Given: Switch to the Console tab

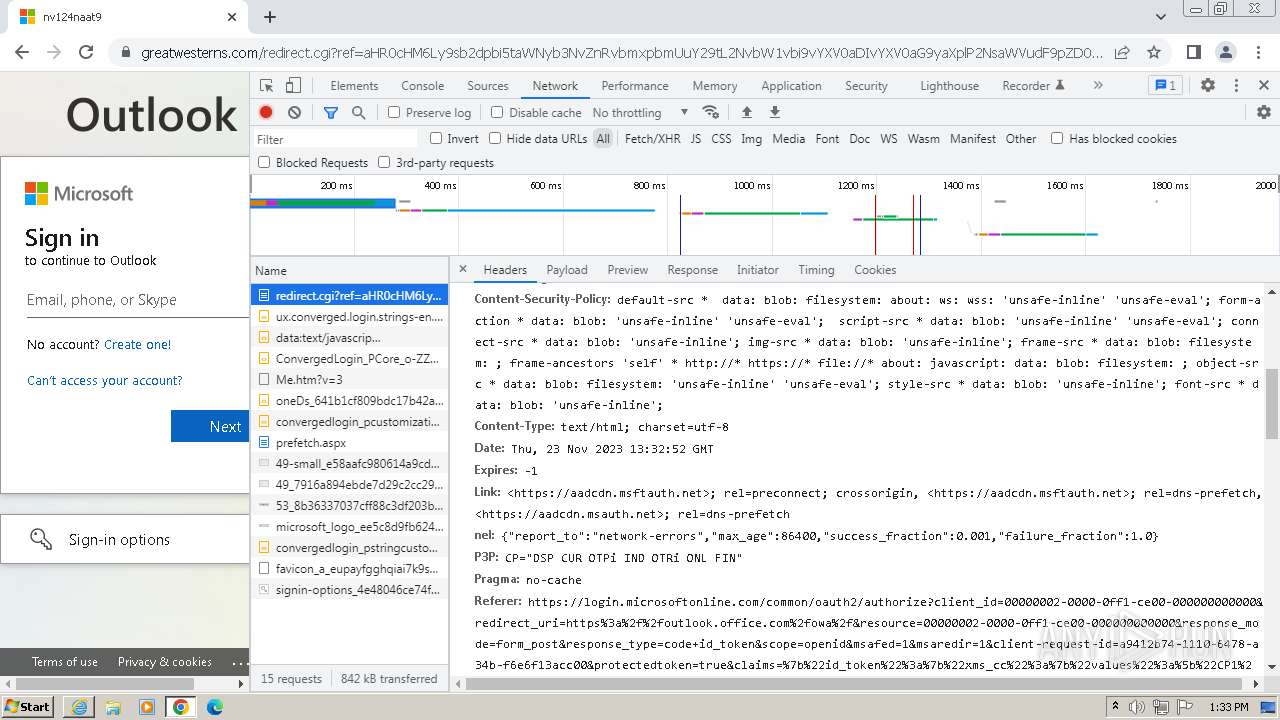Looking at the screenshot, I should pyautogui.click(x=422, y=86).
